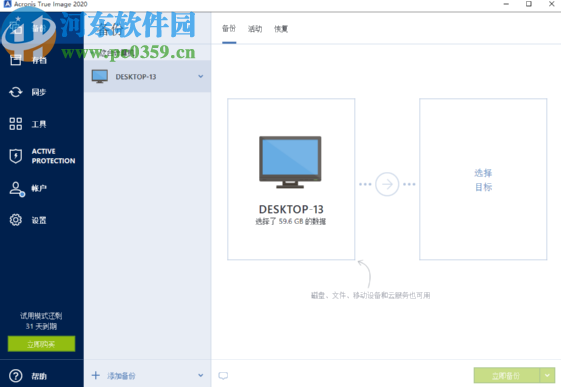
Task: Click the green Buy now button
Action: (42, 344)
